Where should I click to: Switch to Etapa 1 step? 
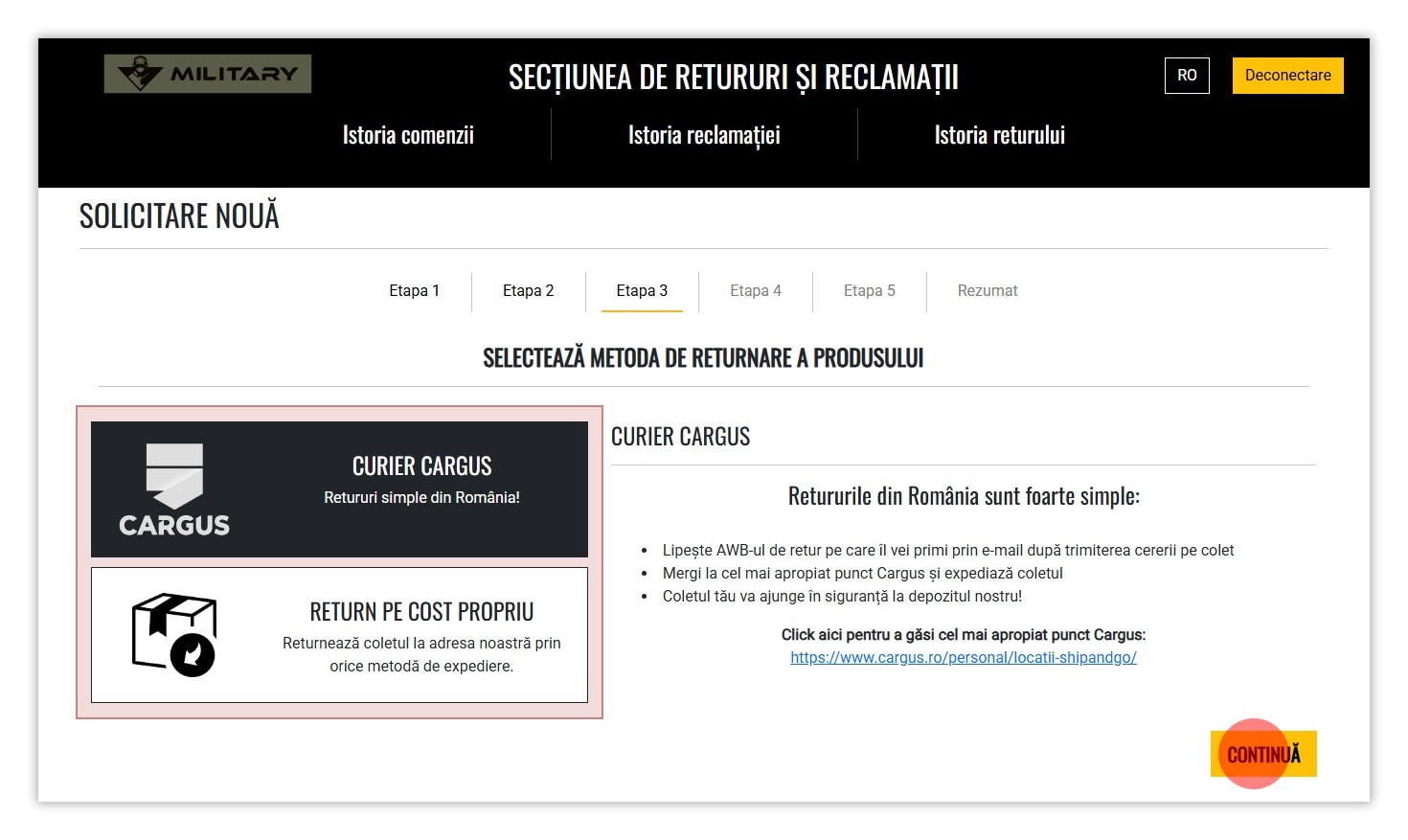414,291
